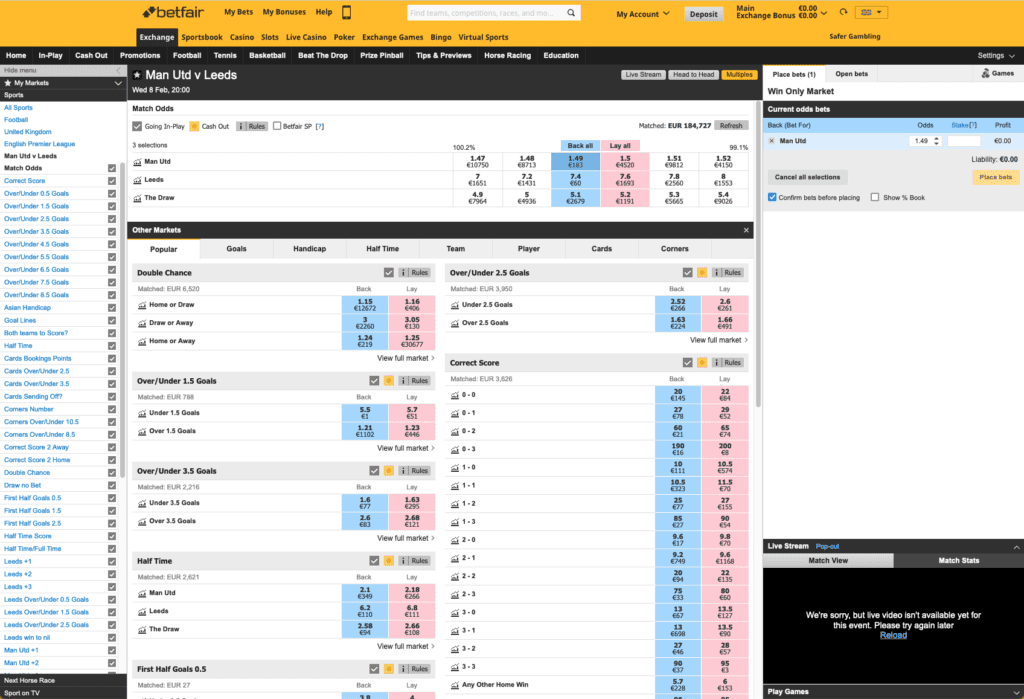The width and height of the screenshot is (1024, 699).
Task: Toggle Going In-Play checkbox
Action: tap(137, 126)
